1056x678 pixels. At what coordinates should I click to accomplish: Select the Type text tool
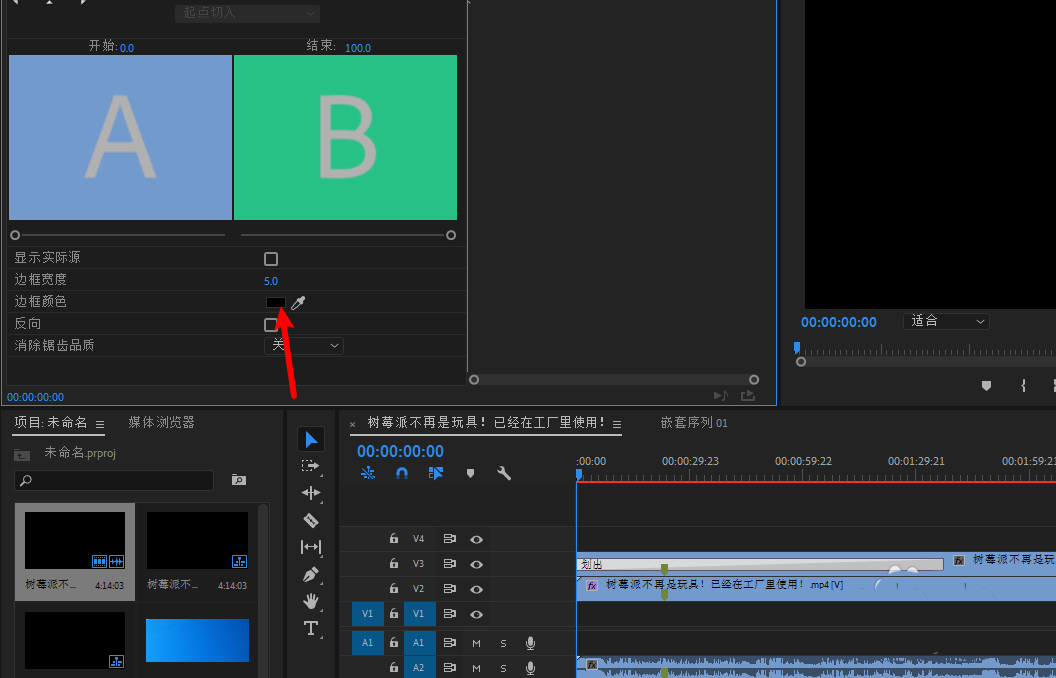(311, 628)
